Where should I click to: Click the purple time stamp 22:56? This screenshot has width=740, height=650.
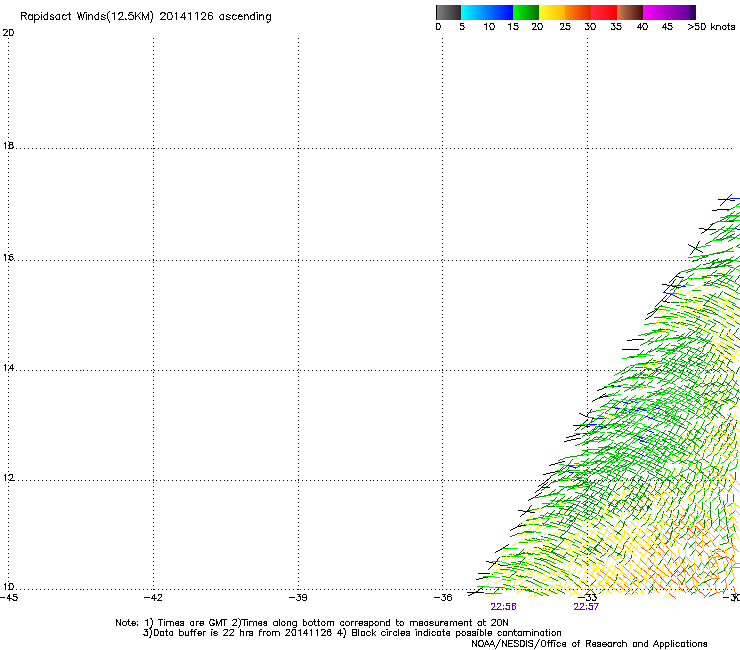503,607
